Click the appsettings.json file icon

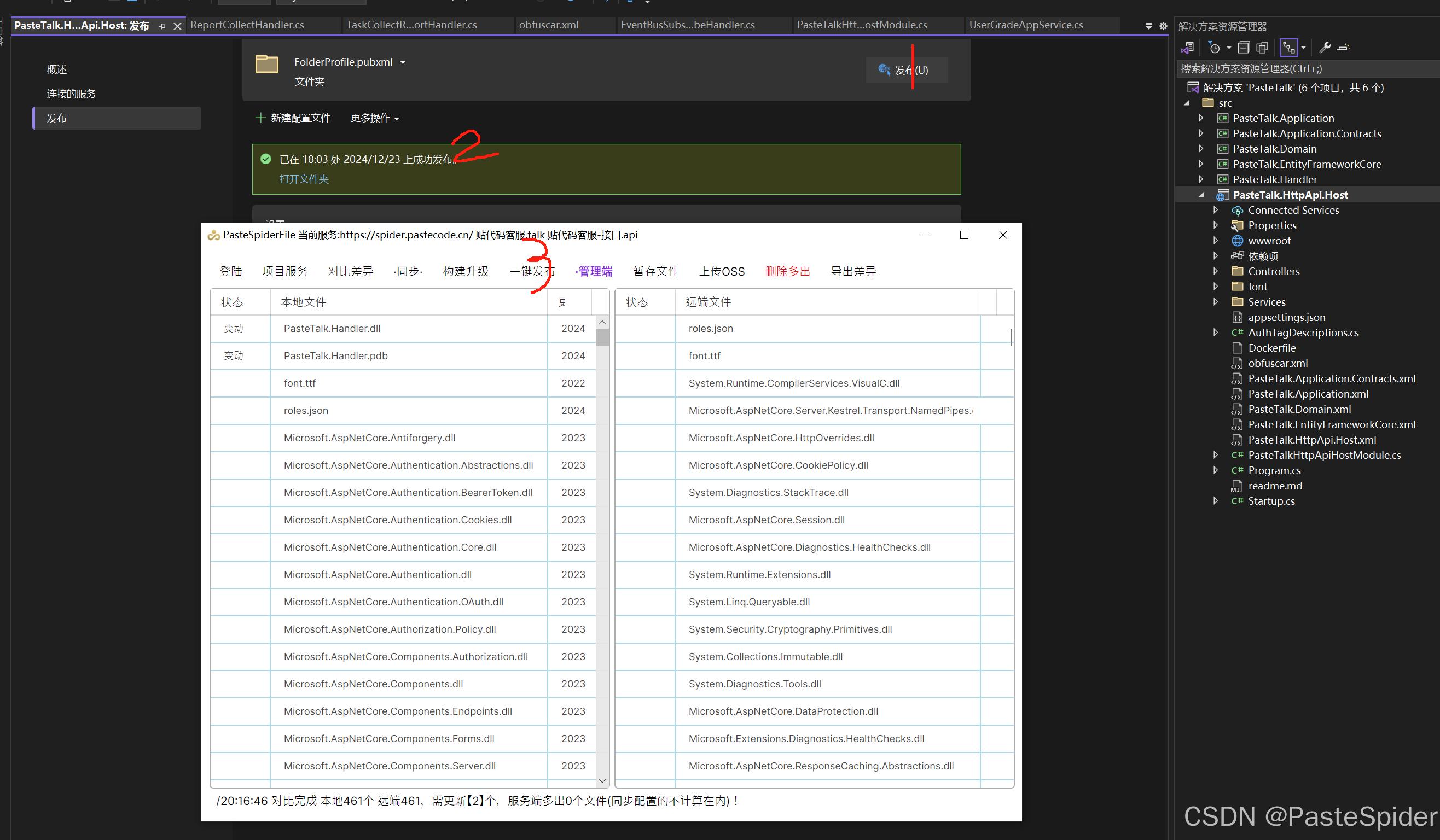pyautogui.click(x=1237, y=317)
